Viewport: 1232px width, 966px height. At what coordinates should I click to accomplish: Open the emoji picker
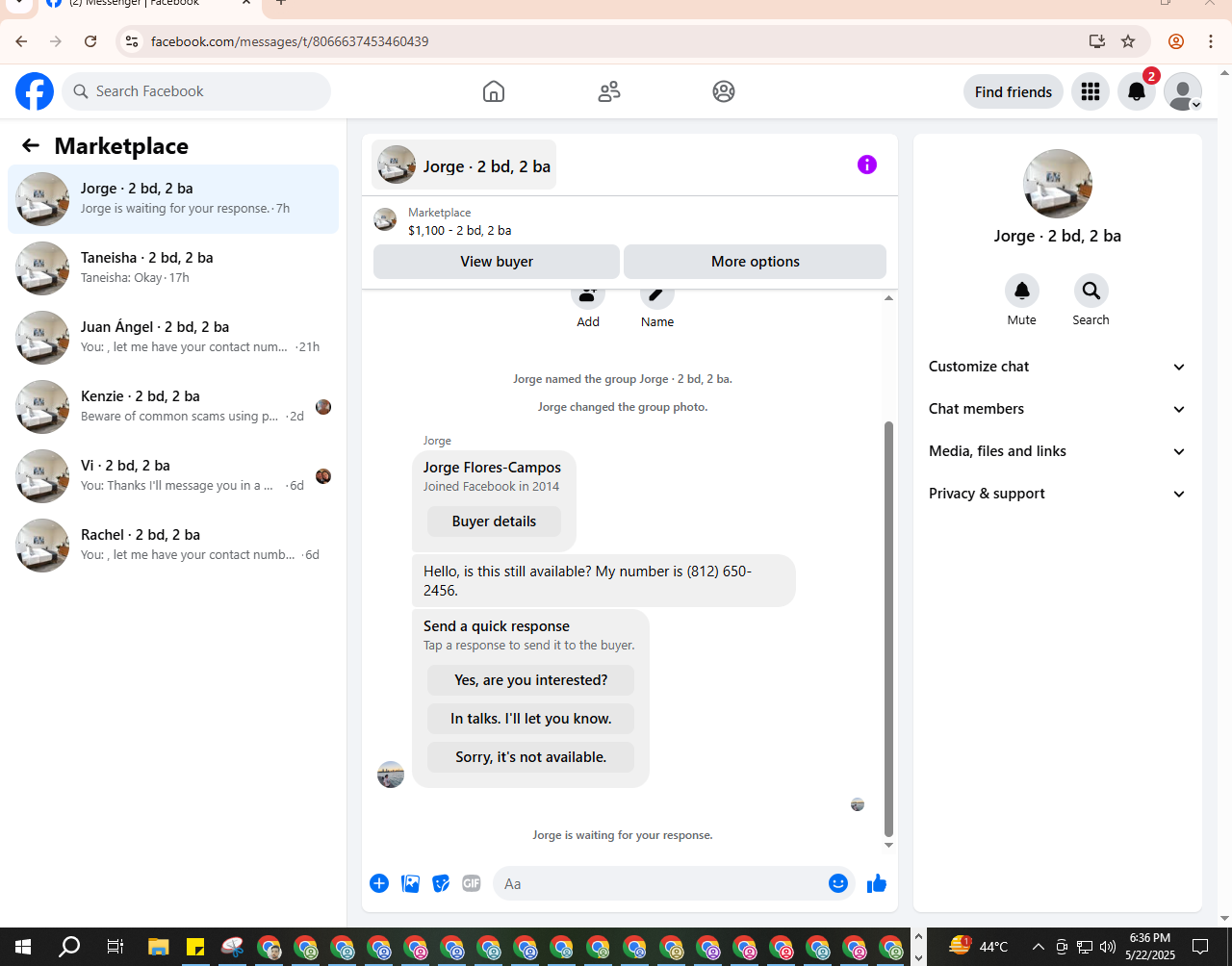tap(838, 883)
